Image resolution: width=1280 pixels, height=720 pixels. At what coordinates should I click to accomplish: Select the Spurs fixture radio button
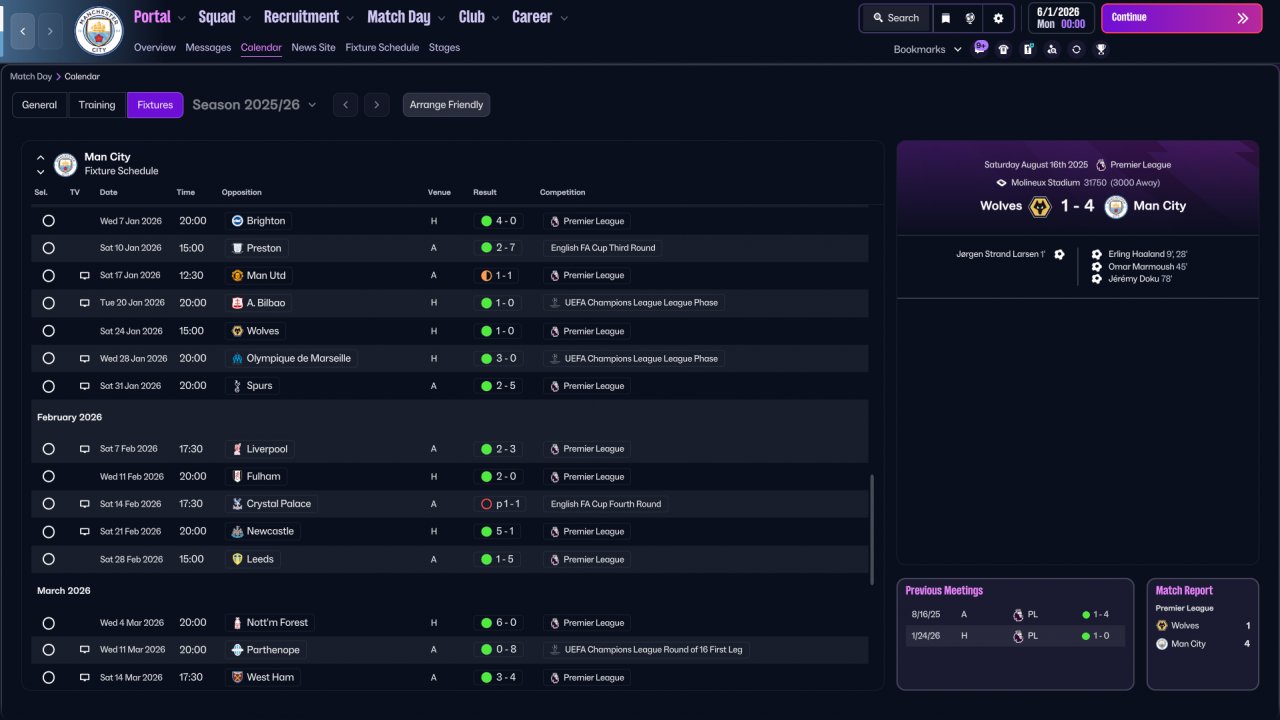[x=48, y=386]
